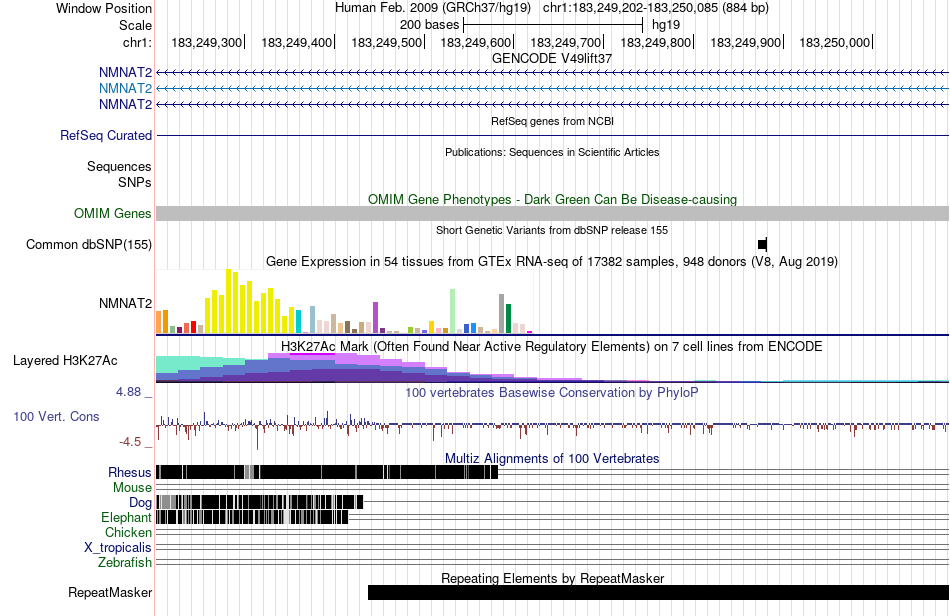Viewport: 950px width, 616px height.
Task: Click the Rhesus alignment block
Action: [327, 472]
